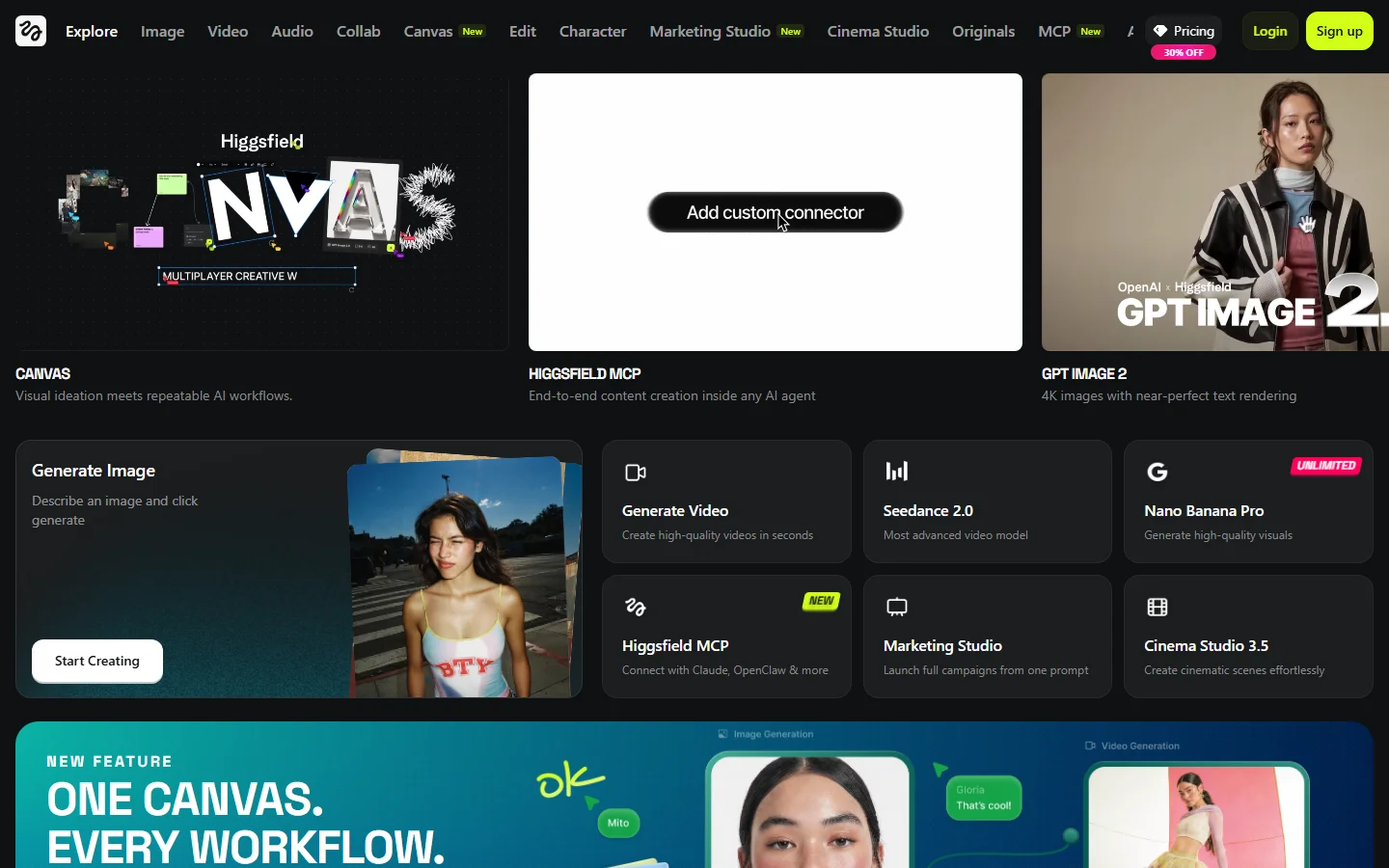Click the Higgsfield MCP card icon
Image resolution: width=1389 pixels, height=868 pixels.
pyautogui.click(x=635, y=607)
